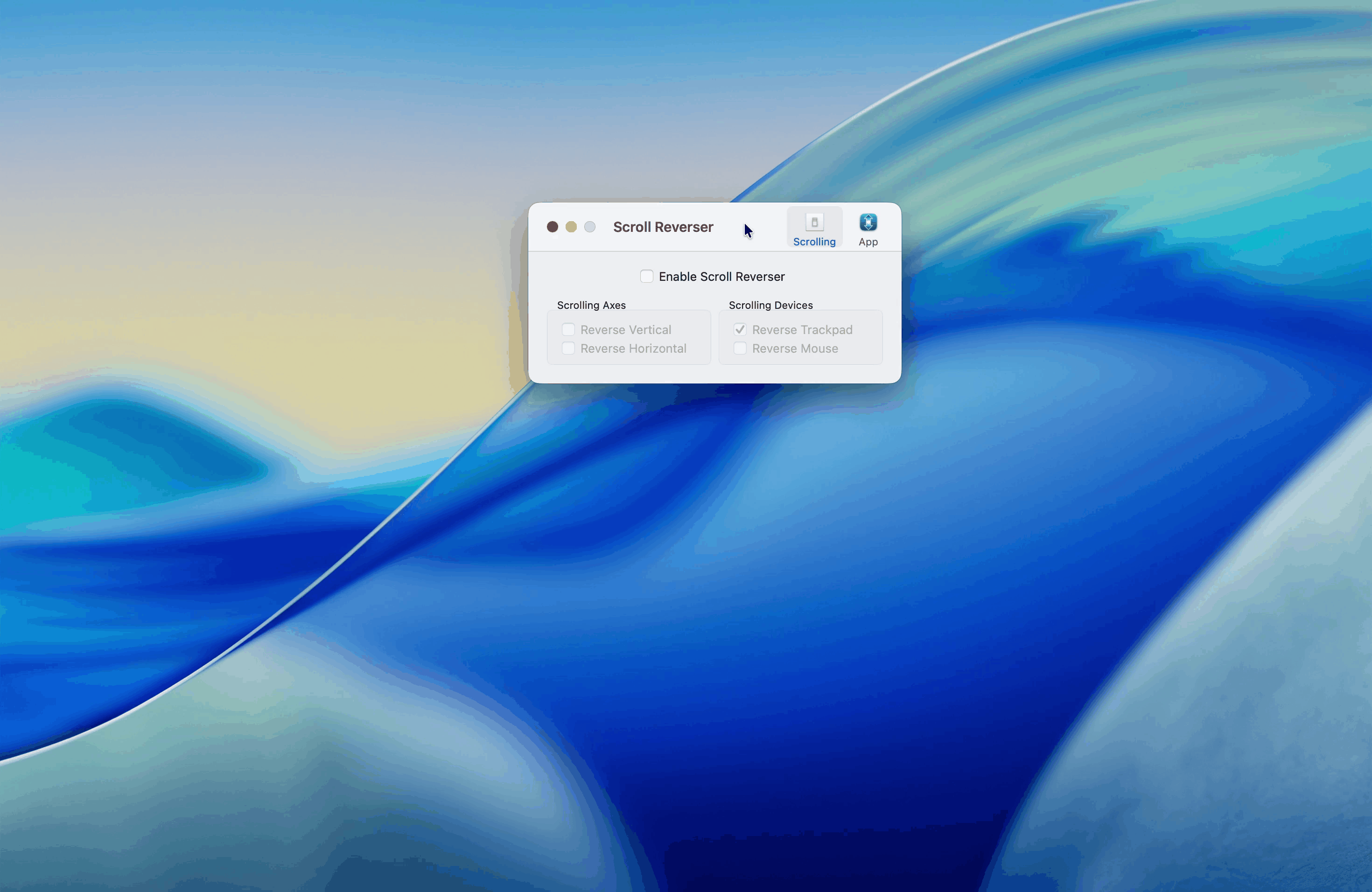This screenshot has height=892, width=1372.
Task: Uncheck the Reverse Trackpad checkbox
Action: point(740,330)
